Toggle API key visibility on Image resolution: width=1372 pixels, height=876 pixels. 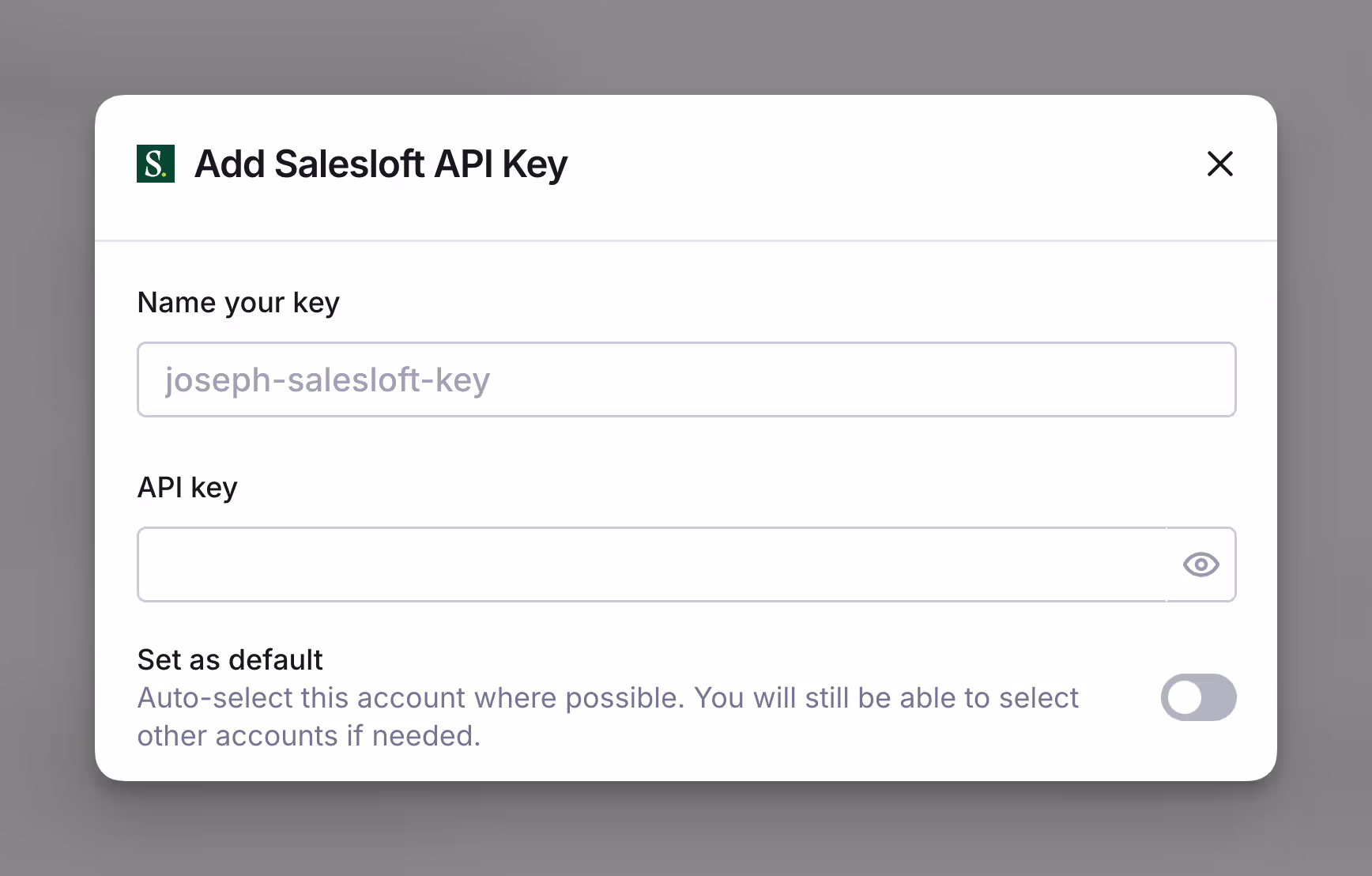click(1200, 564)
